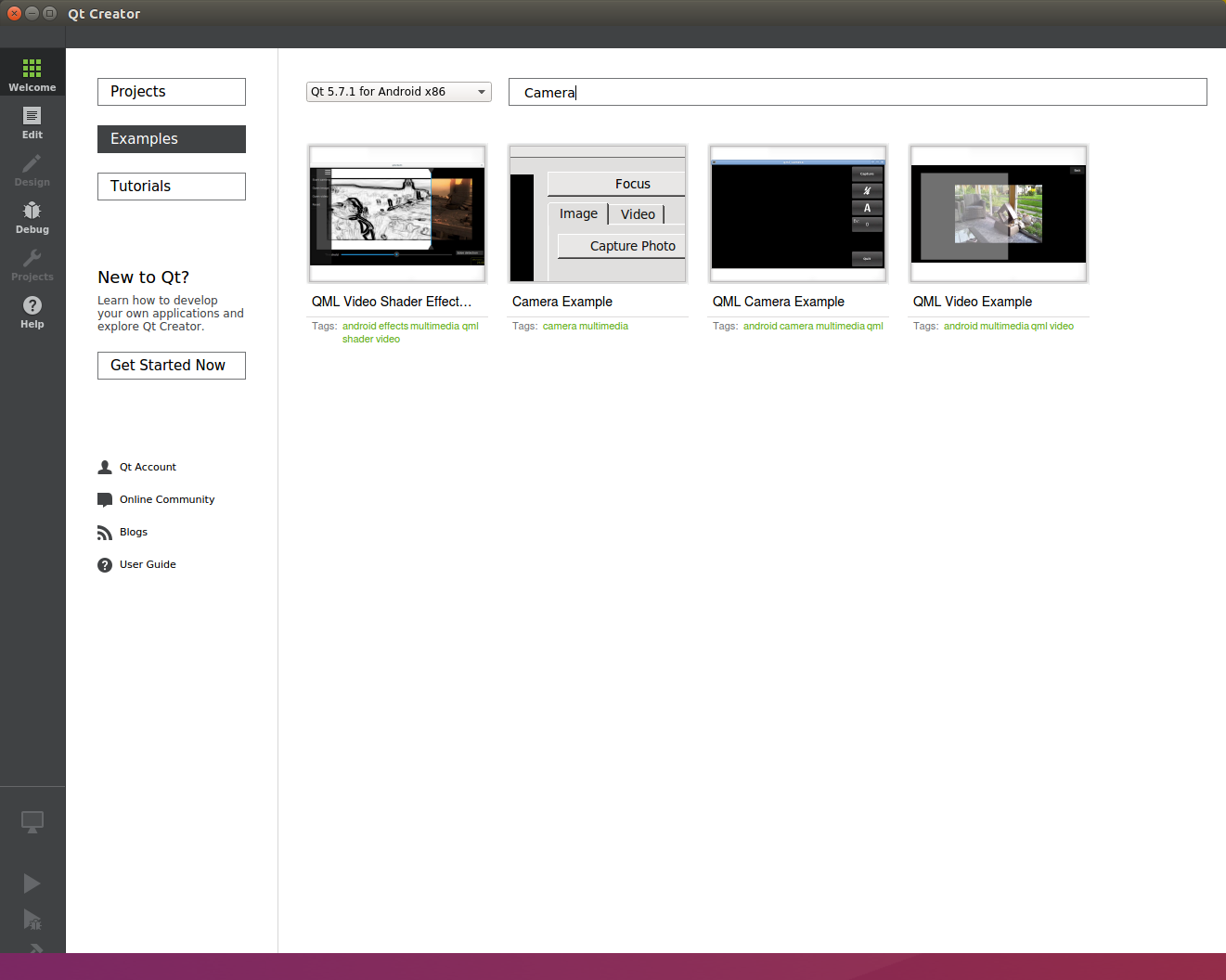Click the Build hammer icon at bottom

coord(35,948)
